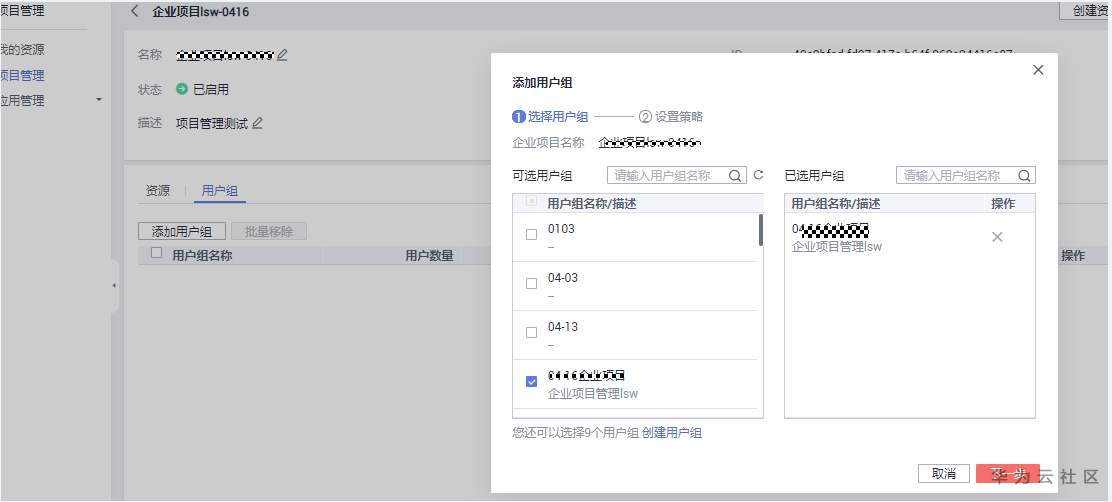Click the 添加用户组 button
Viewport: 1112px width, 502px height.
tap(182, 231)
